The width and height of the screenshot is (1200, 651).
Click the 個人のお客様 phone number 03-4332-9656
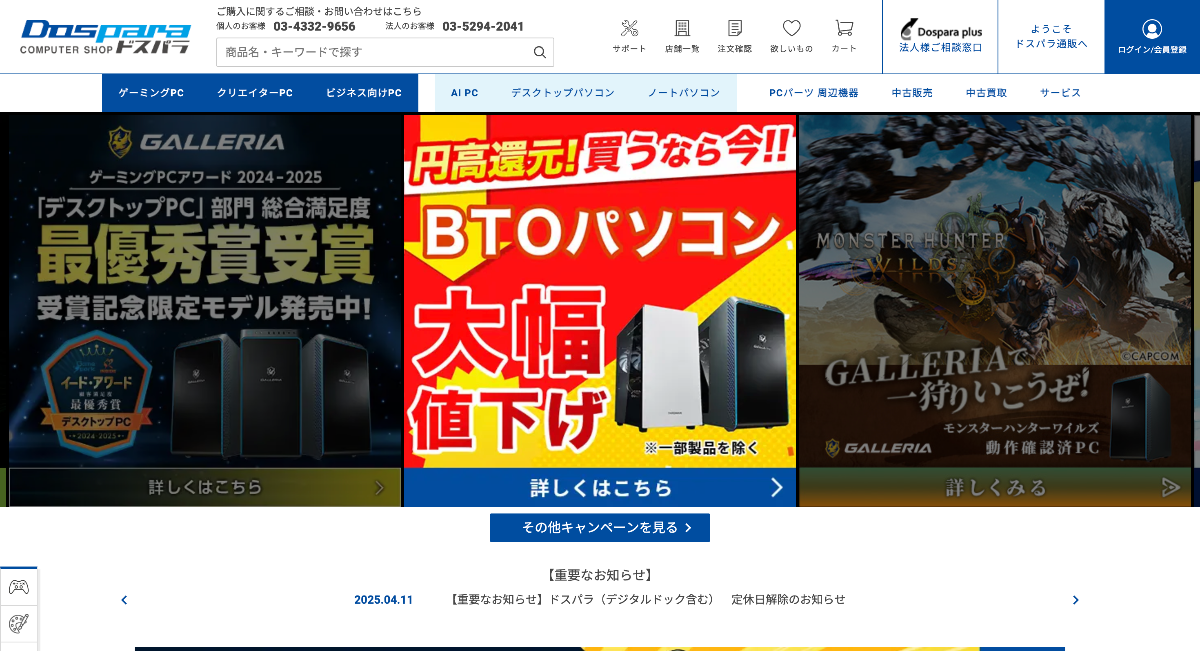click(314, 27)
